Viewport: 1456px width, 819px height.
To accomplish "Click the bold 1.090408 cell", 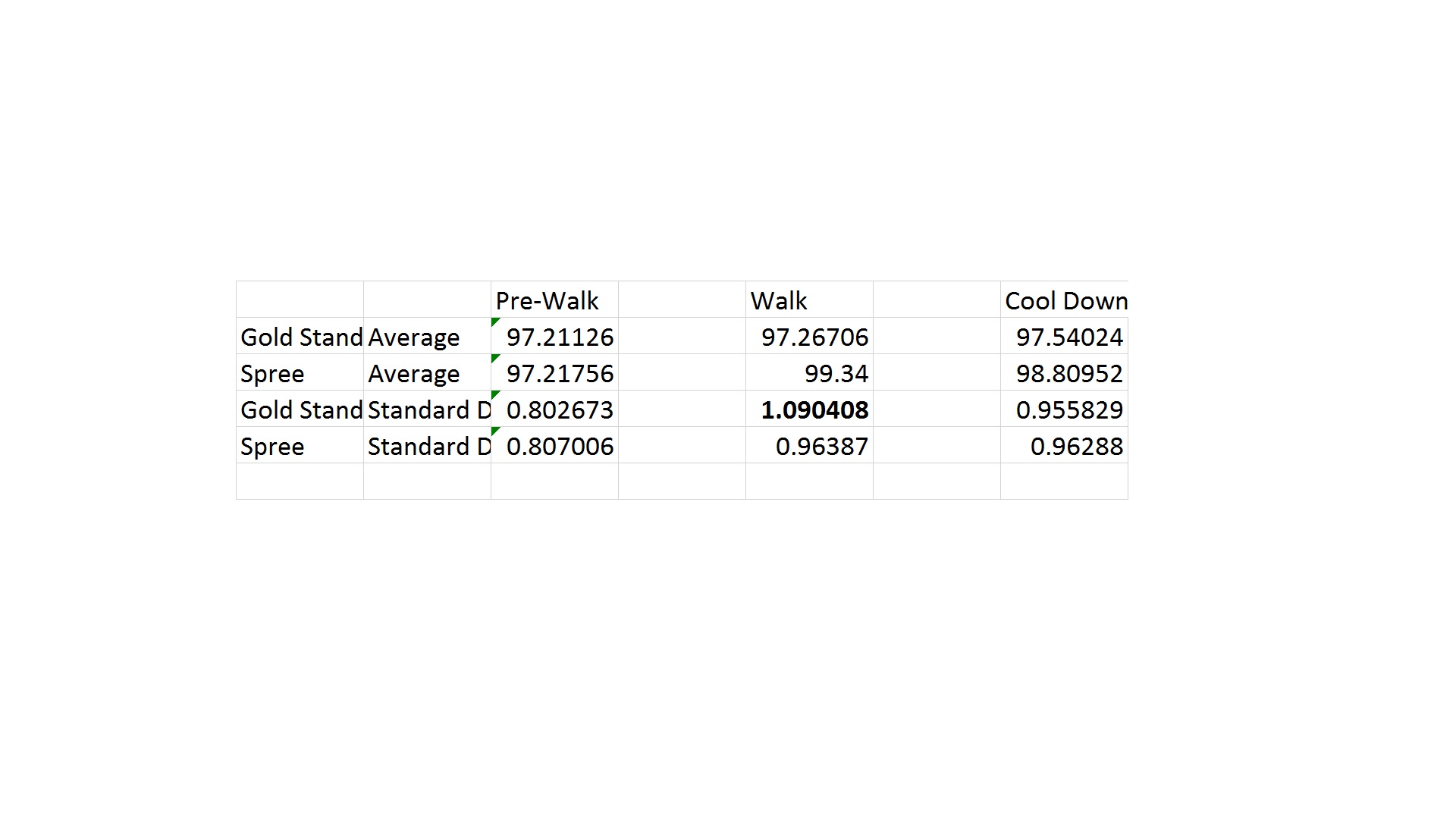I will click(809, 409).
